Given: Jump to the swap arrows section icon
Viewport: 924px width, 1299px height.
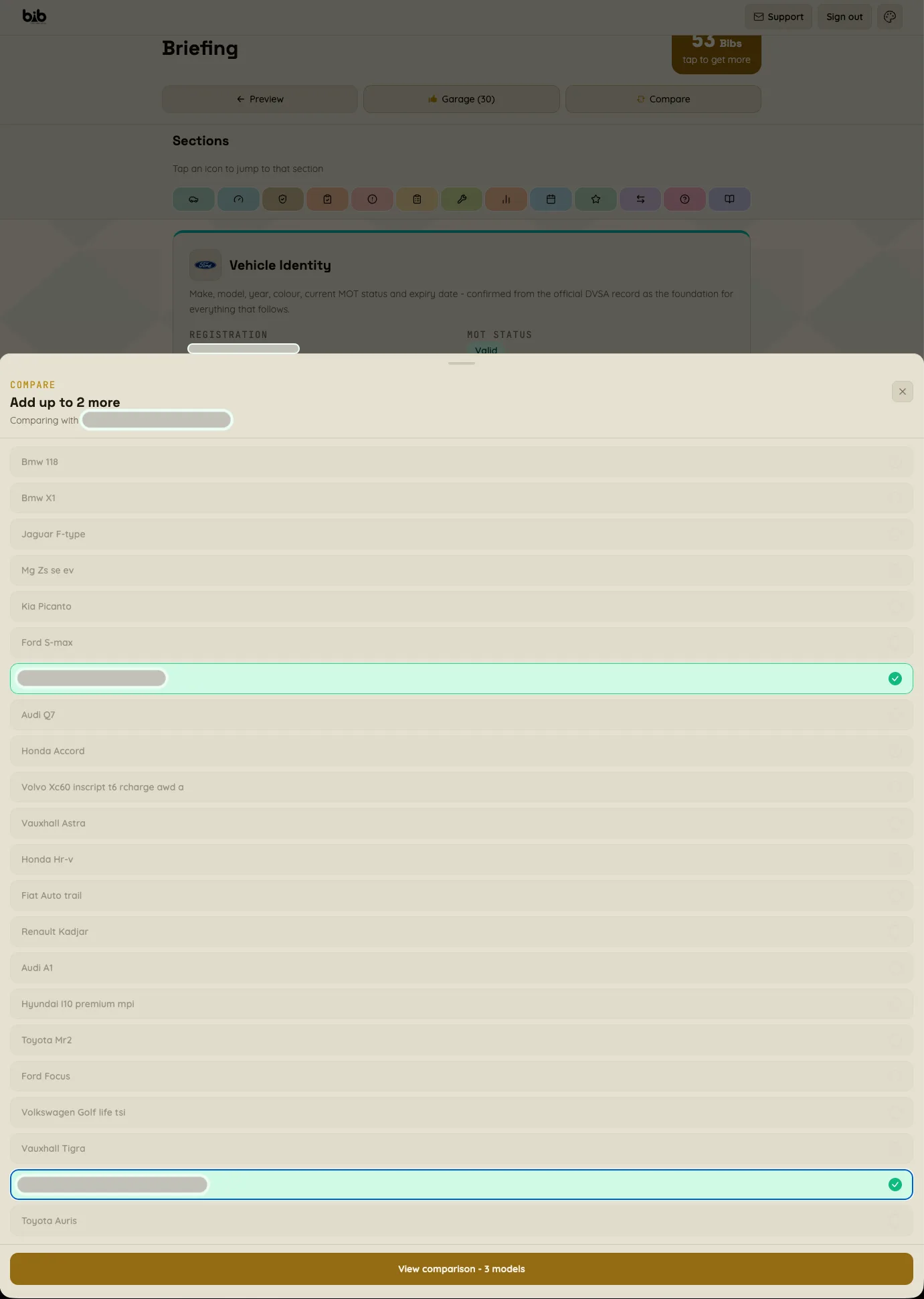Looking at the screenshot, I should [x=641, y=199].
